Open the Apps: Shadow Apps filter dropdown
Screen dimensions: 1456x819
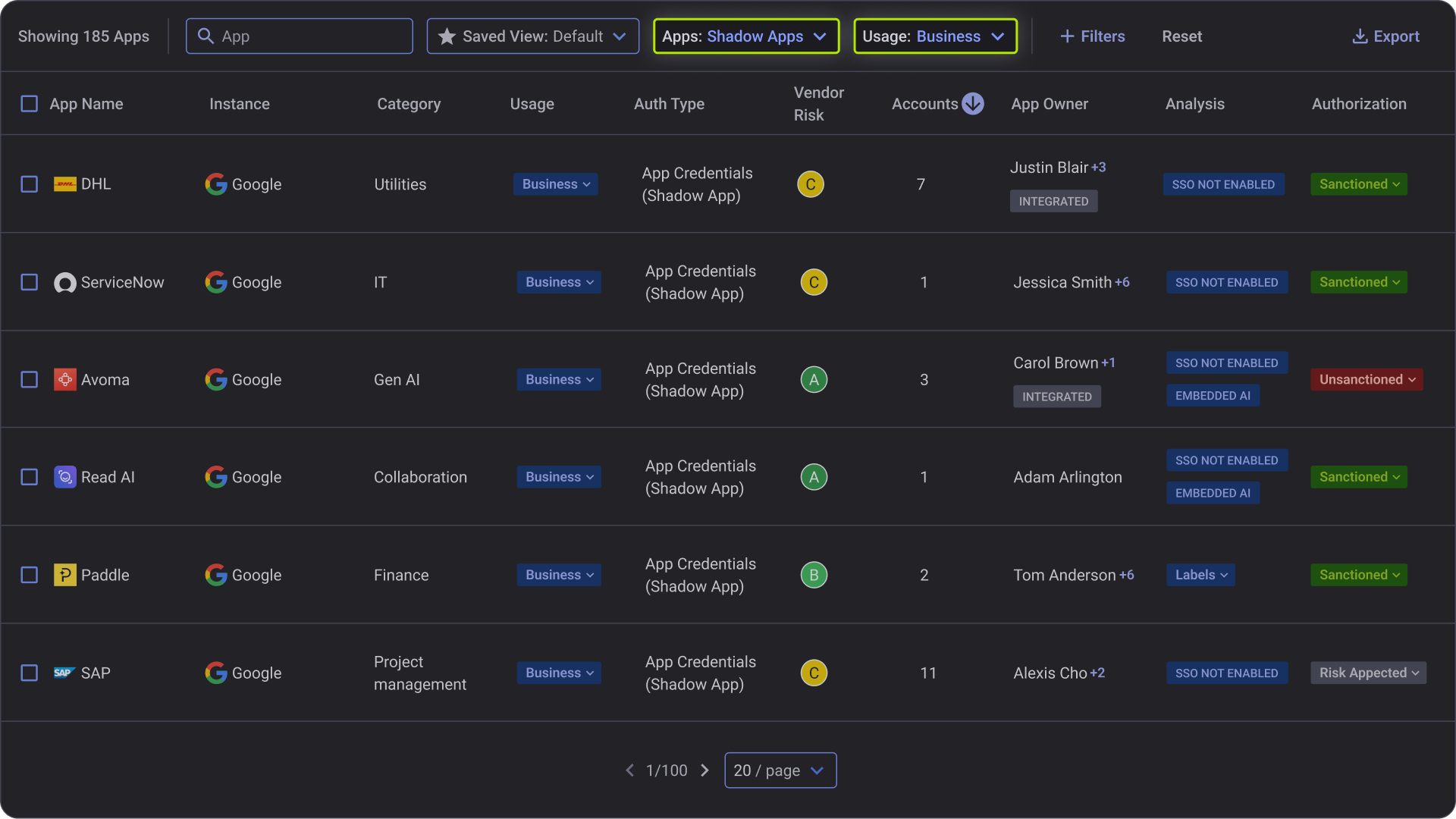click(x=746, y=36)
